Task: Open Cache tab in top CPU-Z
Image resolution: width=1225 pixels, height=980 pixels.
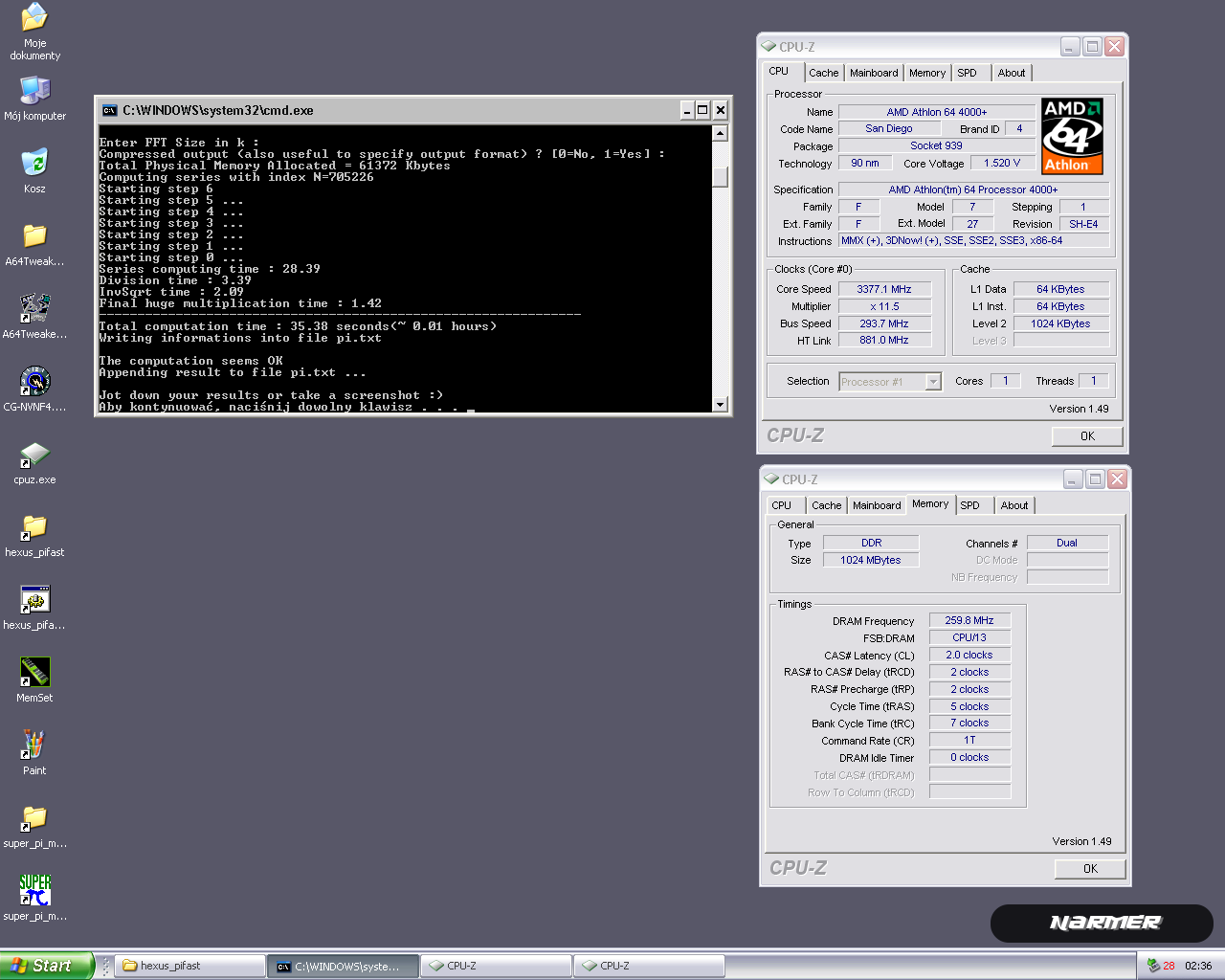Action: 823,73
